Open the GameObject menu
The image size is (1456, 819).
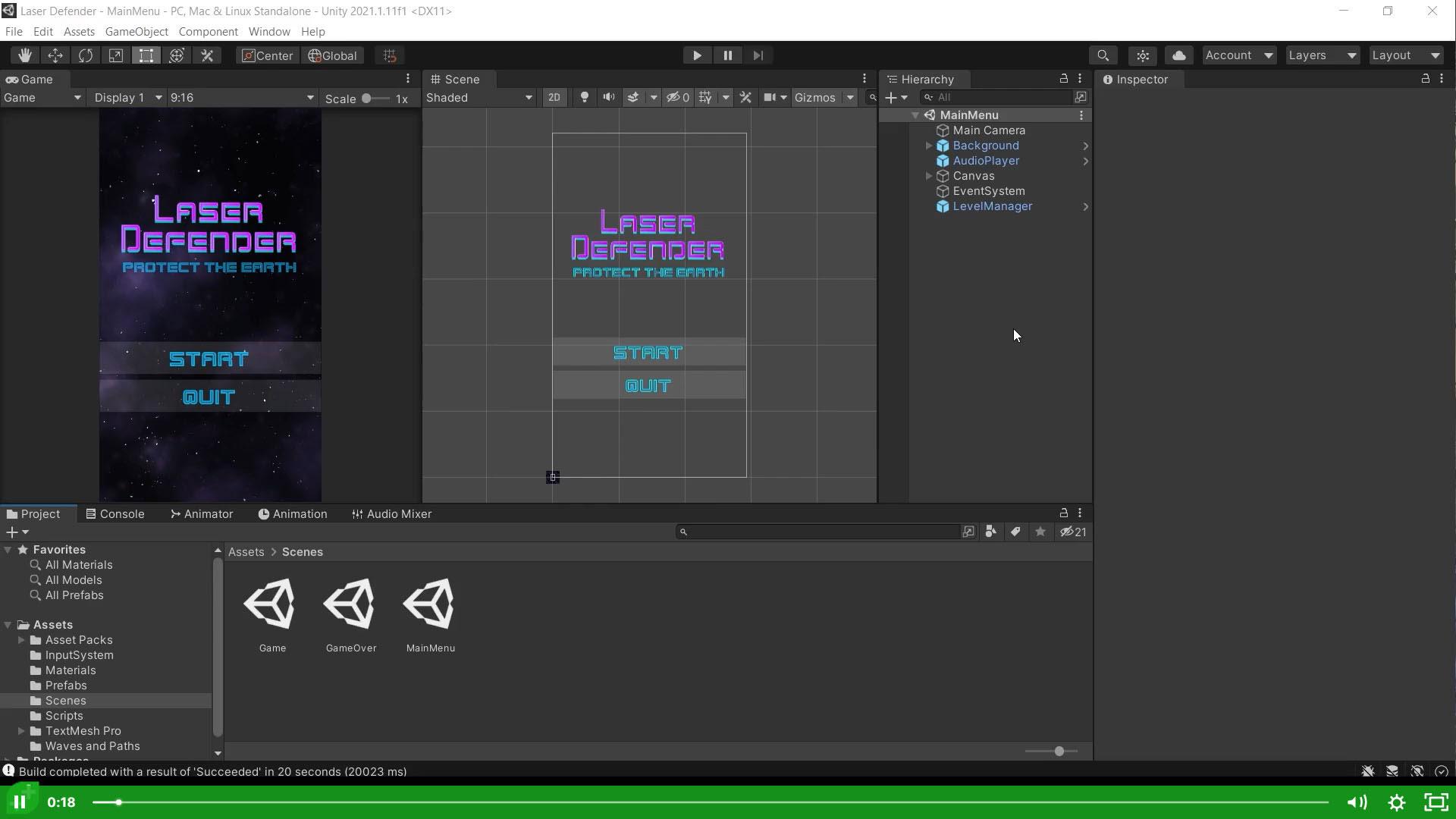[x=136, y=31]
